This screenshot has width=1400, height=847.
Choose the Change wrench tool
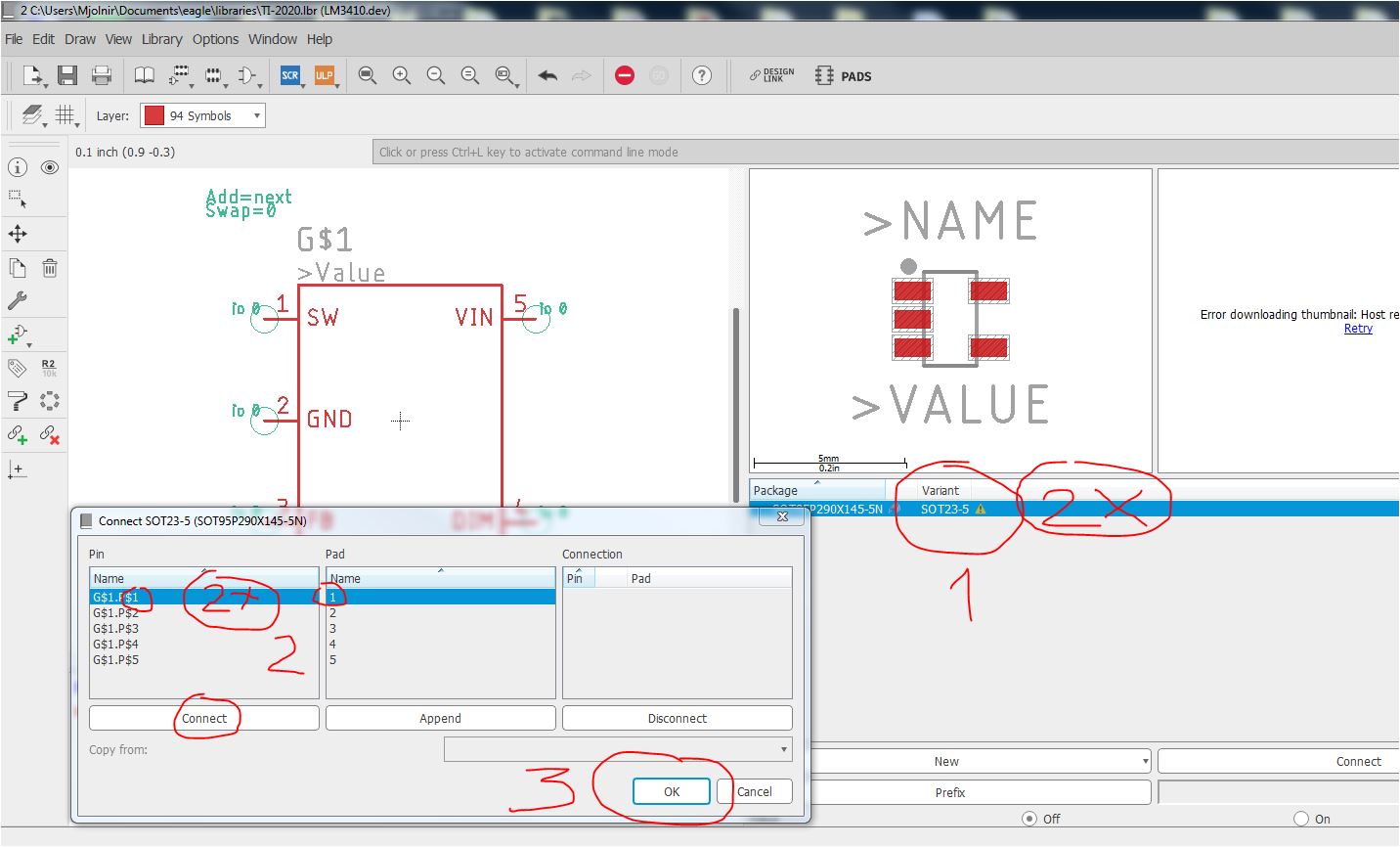[18, 300]
